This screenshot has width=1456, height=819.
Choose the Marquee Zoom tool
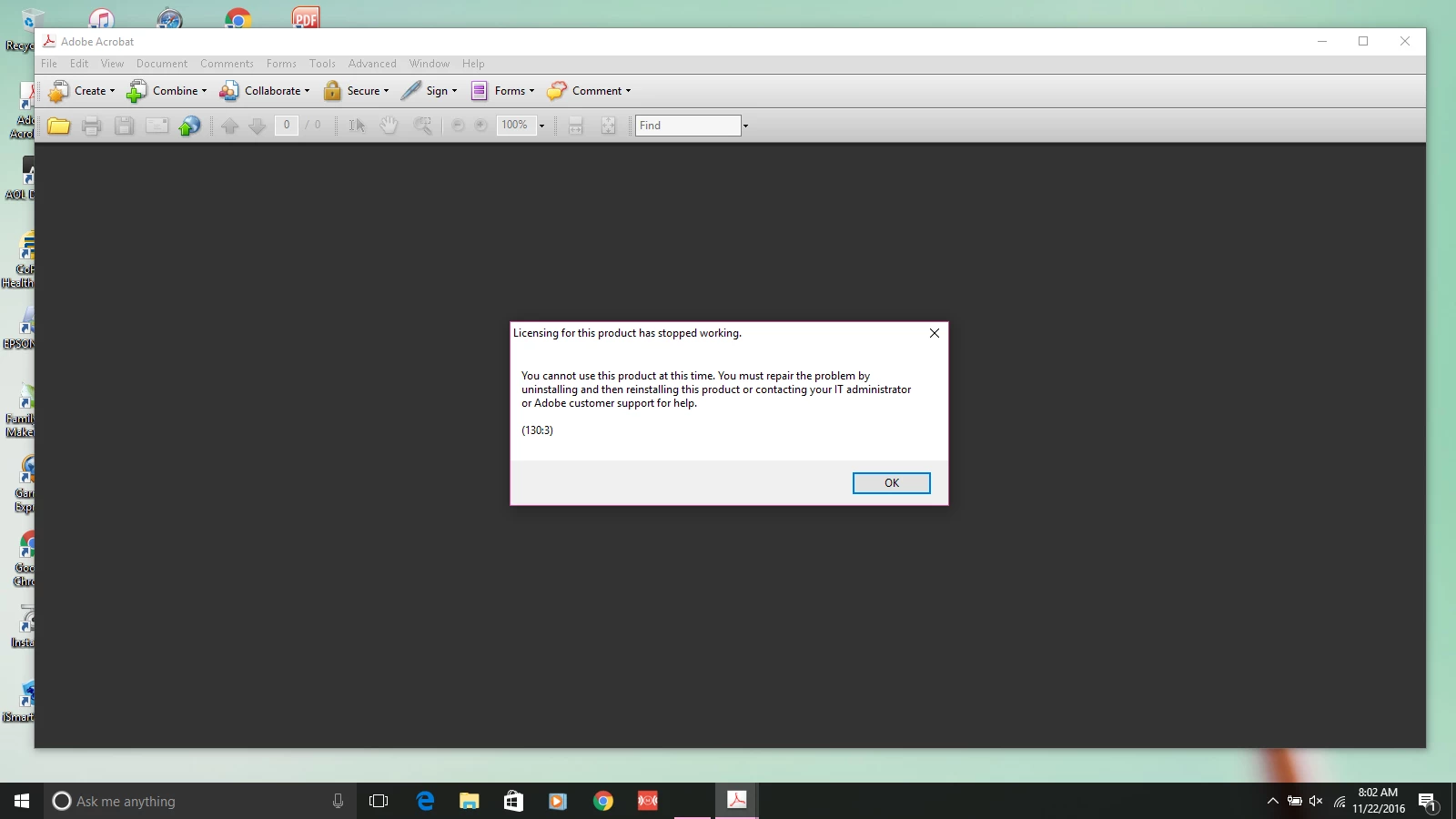click(422, 126)
